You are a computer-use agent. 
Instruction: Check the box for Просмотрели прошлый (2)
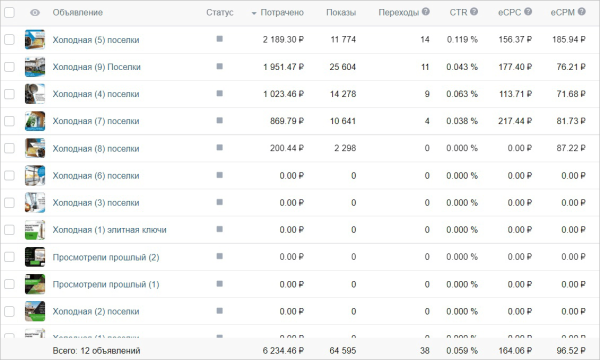coord(9,257)
